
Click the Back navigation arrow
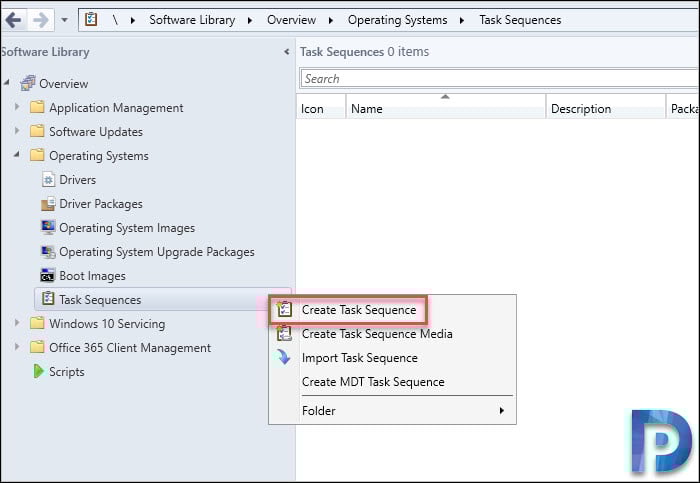(13, 20)
